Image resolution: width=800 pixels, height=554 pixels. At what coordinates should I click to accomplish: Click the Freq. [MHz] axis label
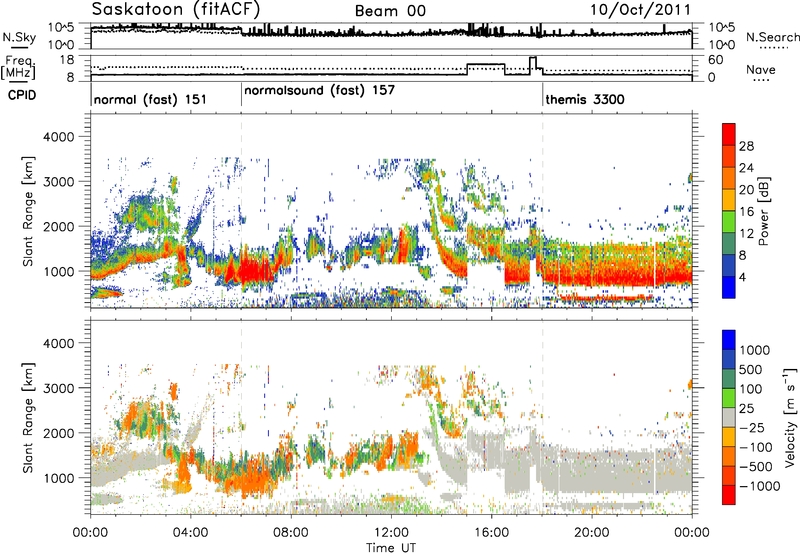[x=19, y=67]
